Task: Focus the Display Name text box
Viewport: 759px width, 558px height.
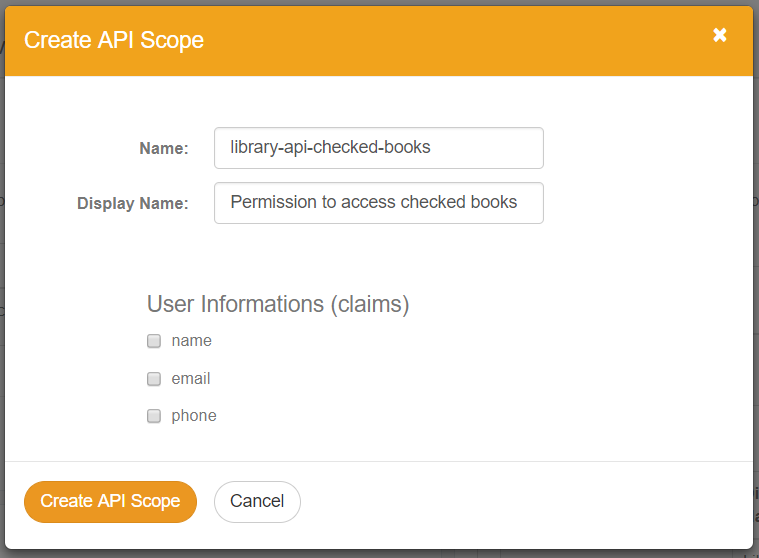Action: (x=378, y=203)
